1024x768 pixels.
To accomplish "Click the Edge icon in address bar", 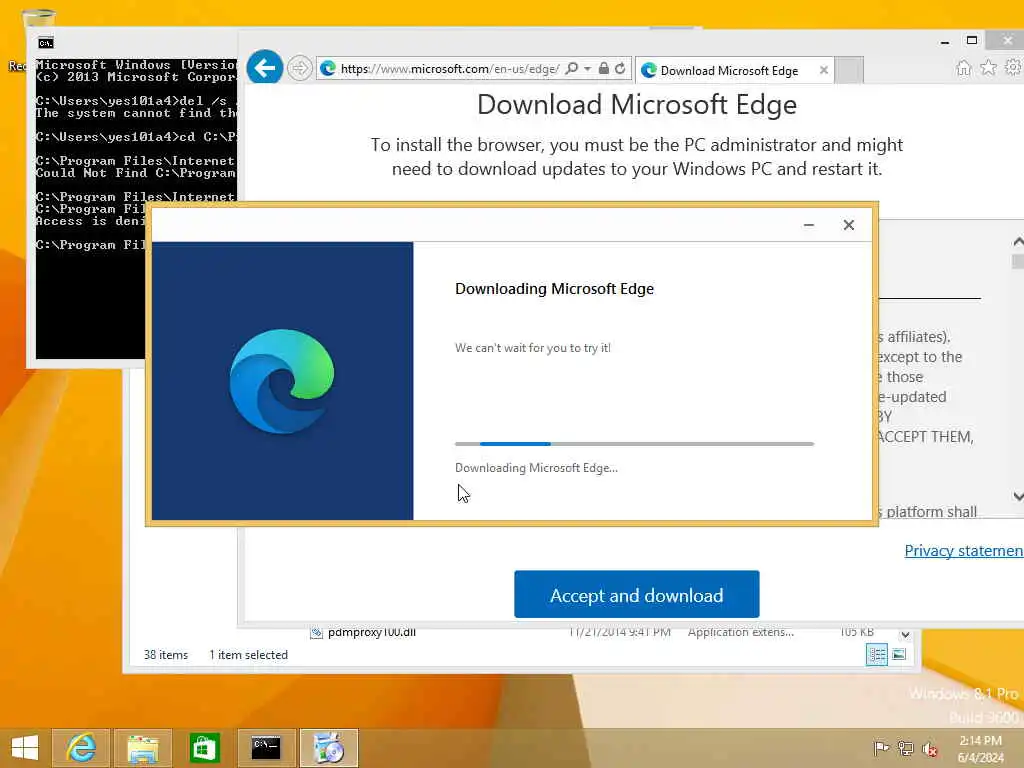I will 328,69.
